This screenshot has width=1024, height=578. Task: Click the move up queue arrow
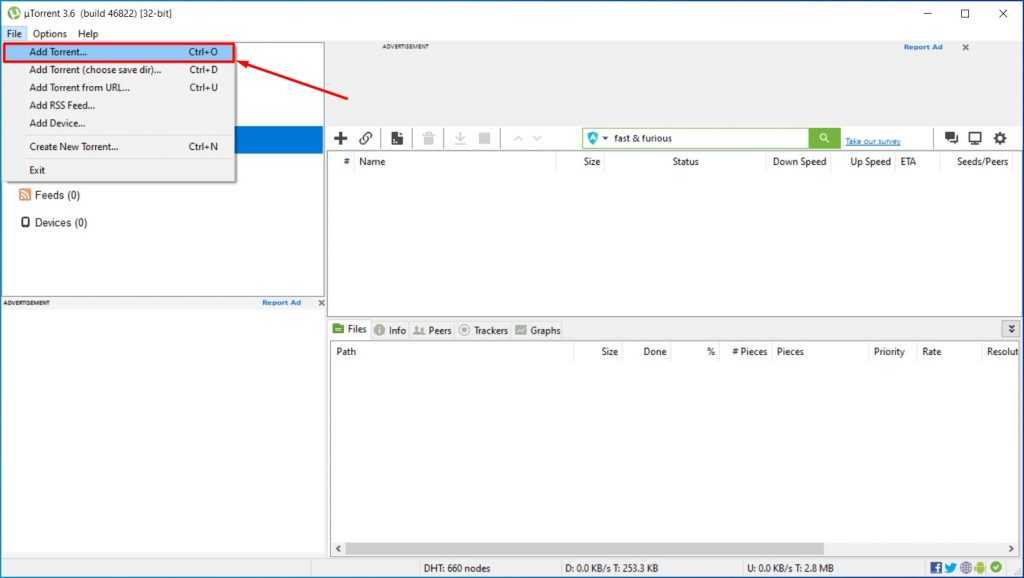[x=518, y=138]
